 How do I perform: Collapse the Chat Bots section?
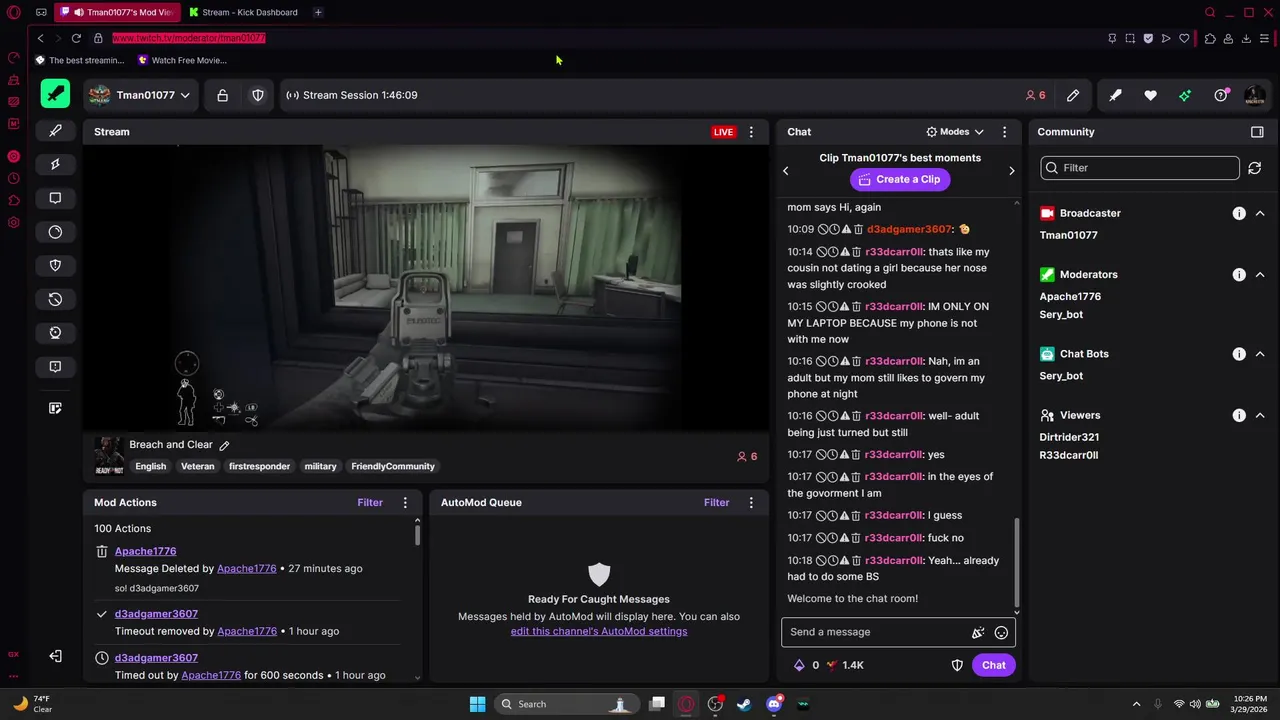coord(1260,354)
